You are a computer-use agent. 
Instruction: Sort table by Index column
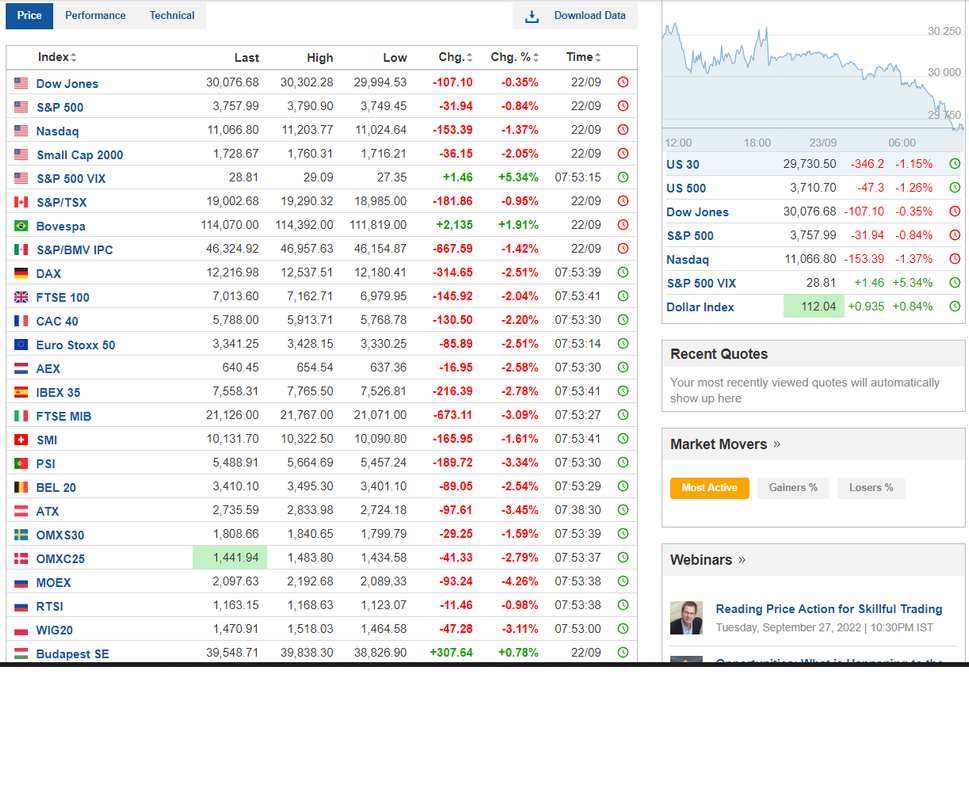(x=57, y=57)
